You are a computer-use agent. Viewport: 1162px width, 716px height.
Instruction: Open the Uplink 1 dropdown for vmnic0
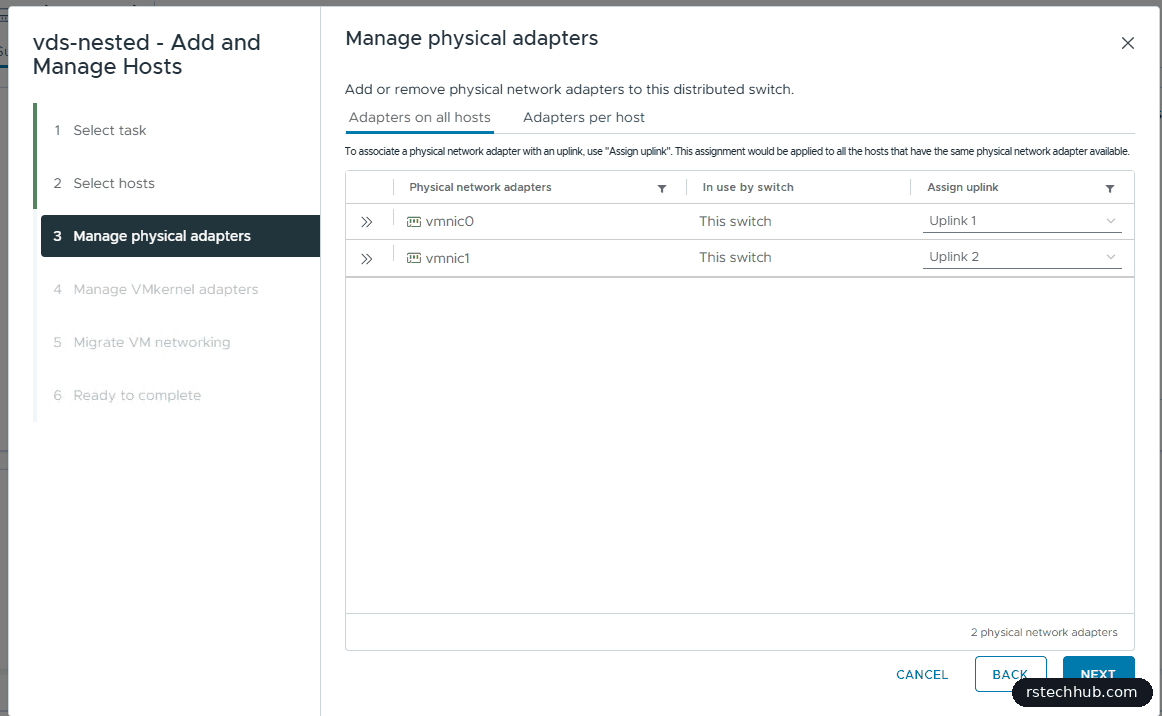click(x=1022, y=221)
